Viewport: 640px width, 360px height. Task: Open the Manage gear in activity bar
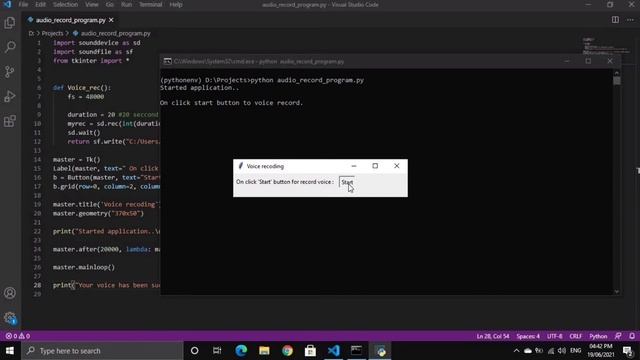click(10, 318)
